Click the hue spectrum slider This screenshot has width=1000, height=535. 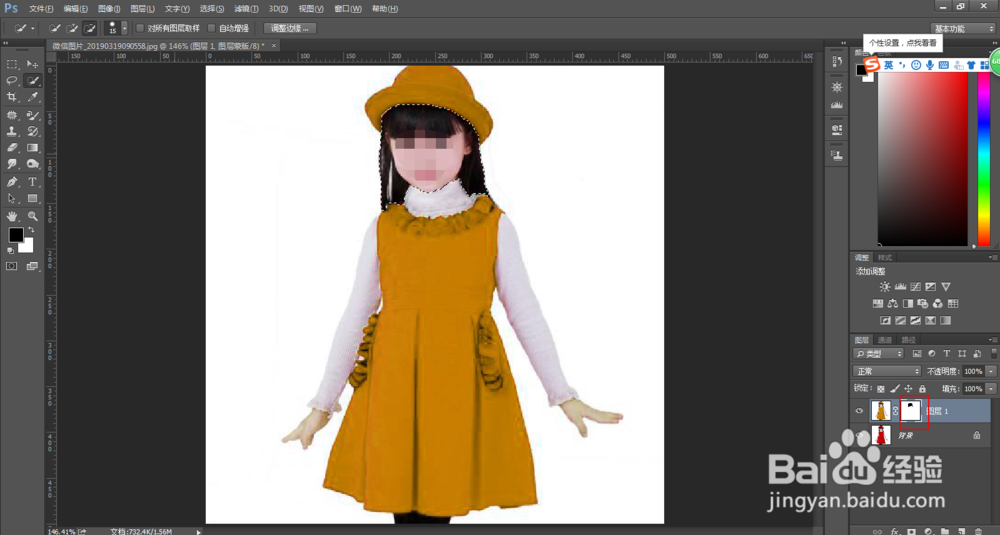[984, 159]
